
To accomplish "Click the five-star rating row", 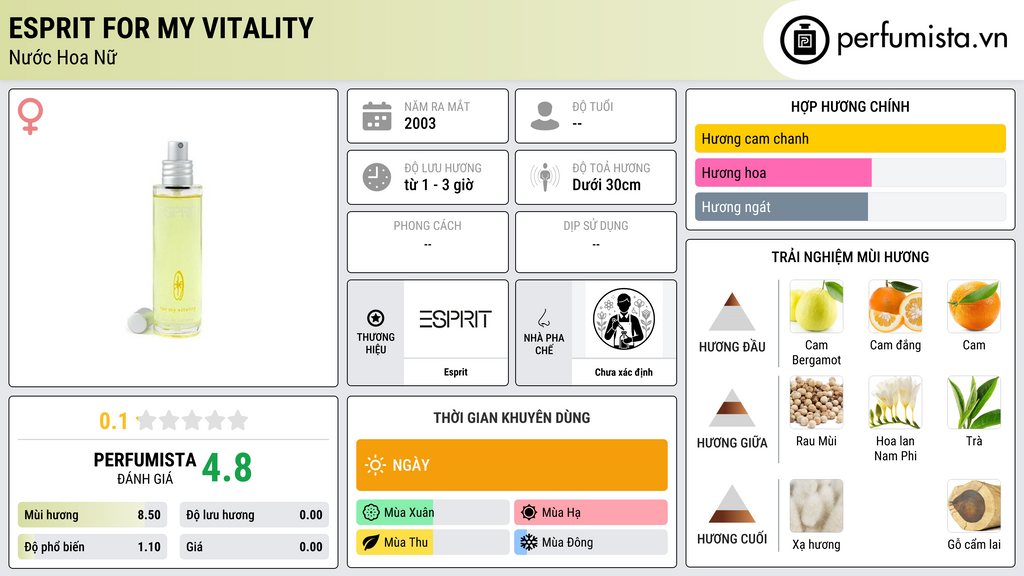I will (x=193, y=420).
